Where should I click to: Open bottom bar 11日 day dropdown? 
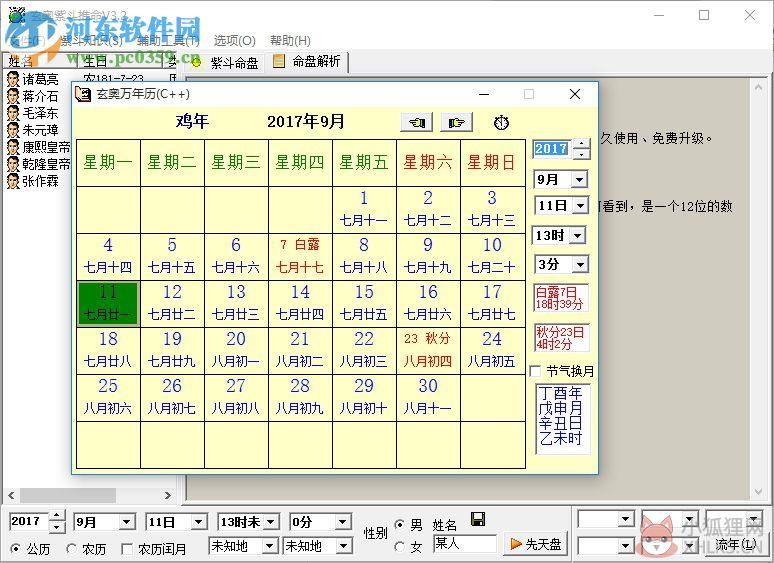click(198, 522)
